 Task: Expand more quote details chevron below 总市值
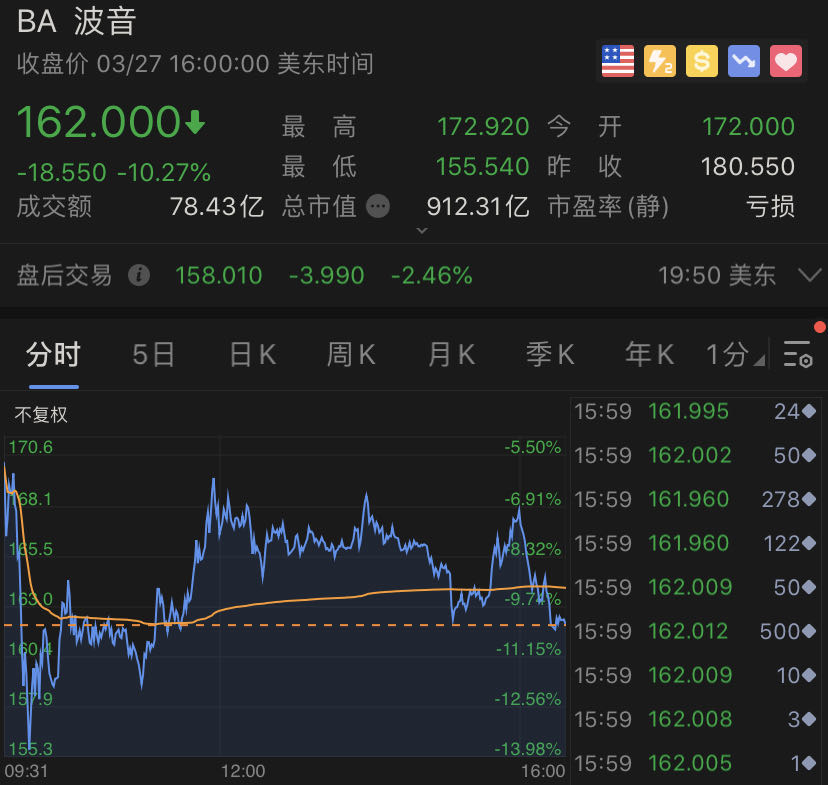click(x=422, y=231)
